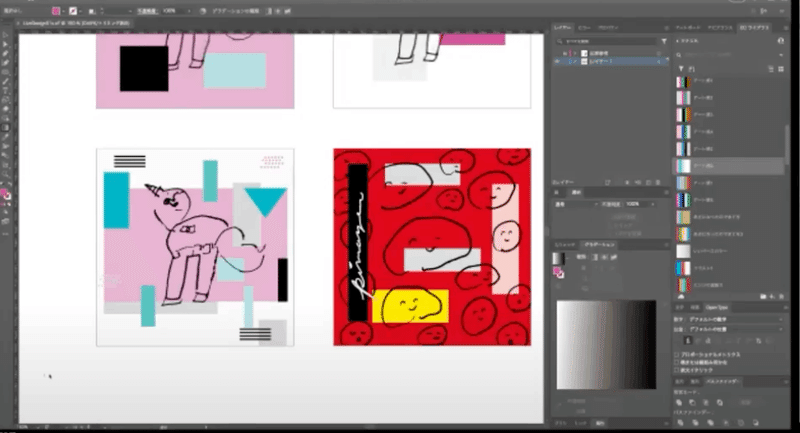
Task: Select the Pen tool
Action: (5, 54)
